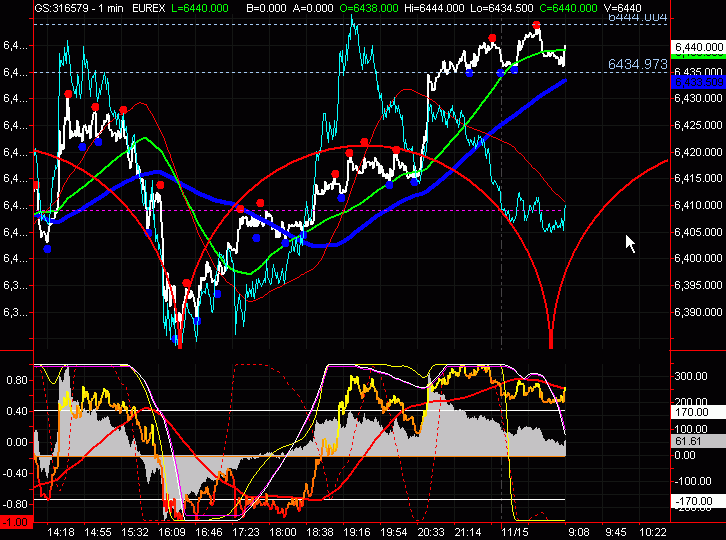Click the 20:33 time axis label

(x=431, y=532)
